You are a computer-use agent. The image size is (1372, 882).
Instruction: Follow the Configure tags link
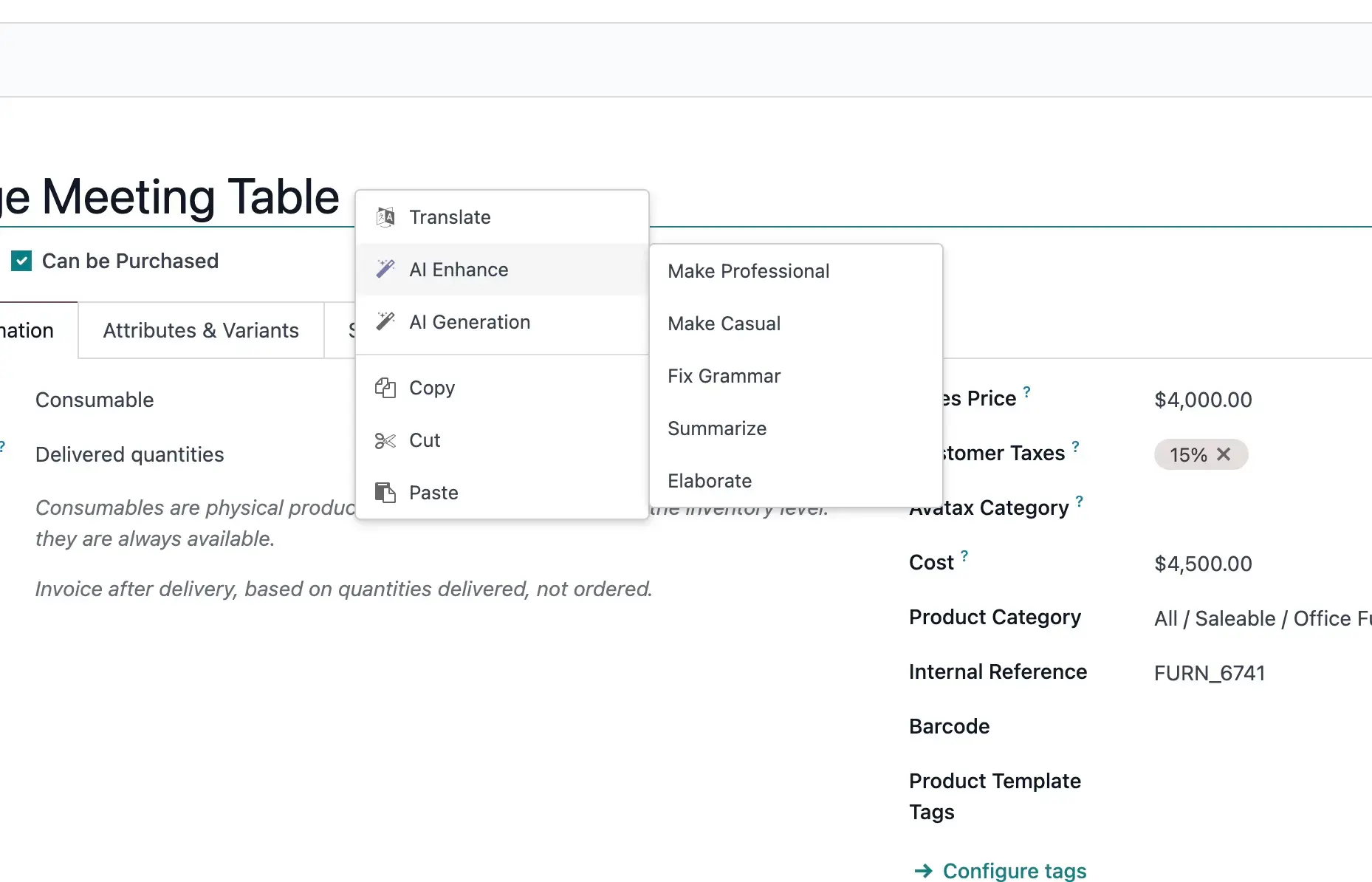click(x=1014, y=870)
